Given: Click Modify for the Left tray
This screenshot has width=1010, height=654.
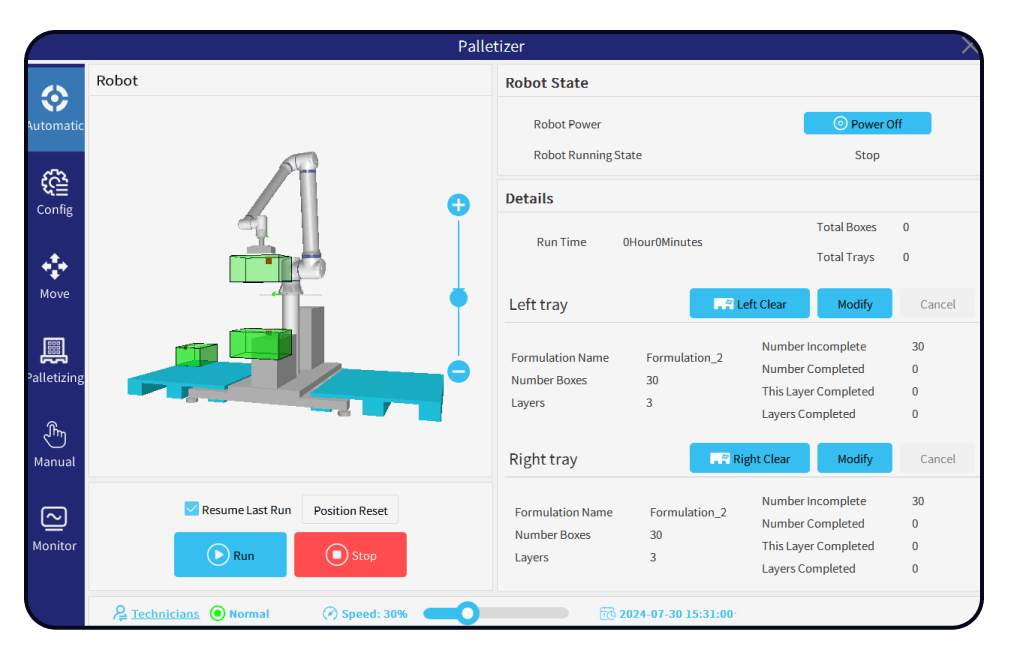Looking at the screenshot, I should (x=854, y=304).
